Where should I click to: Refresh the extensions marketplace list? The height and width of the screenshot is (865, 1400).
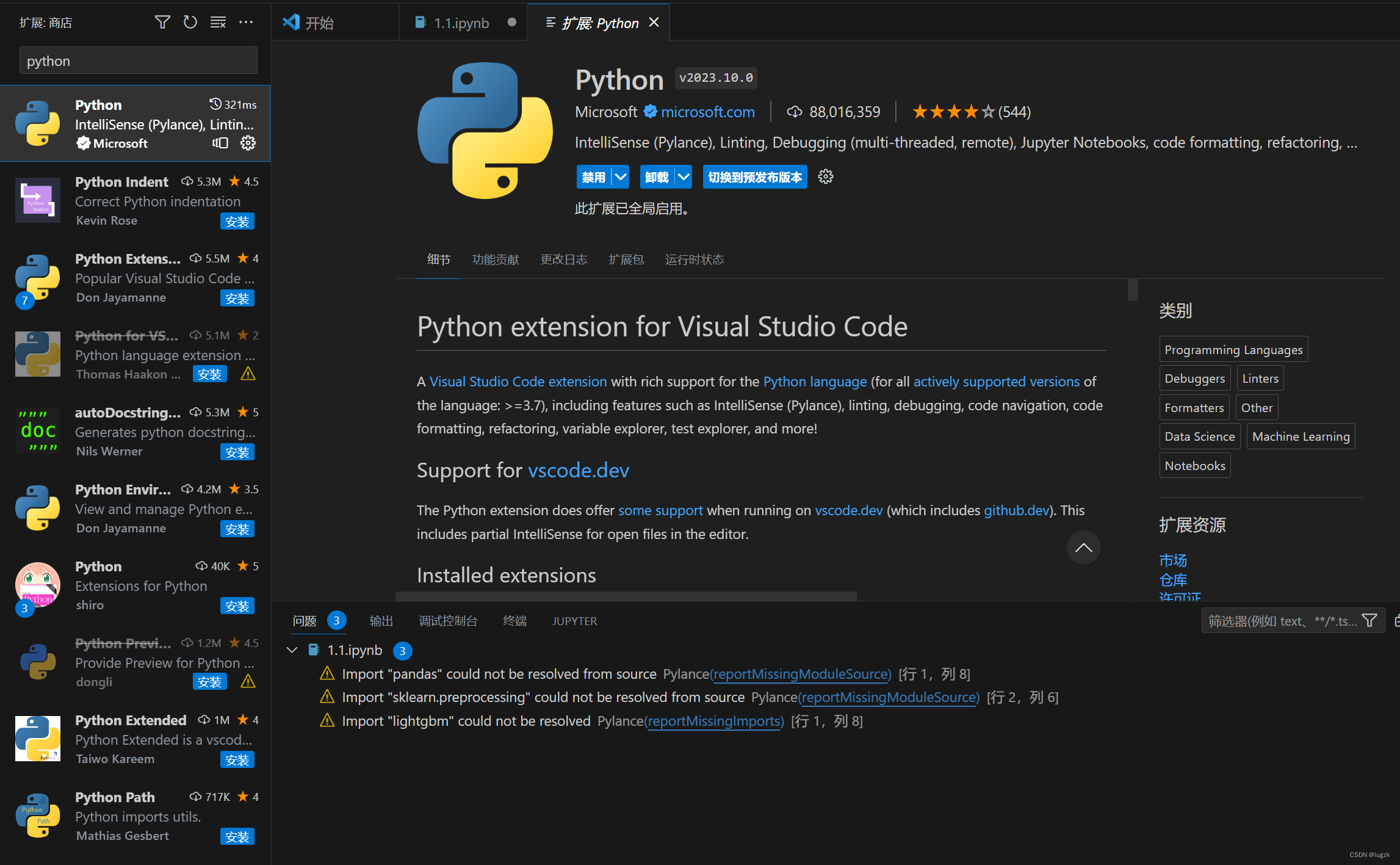point(190,23)
